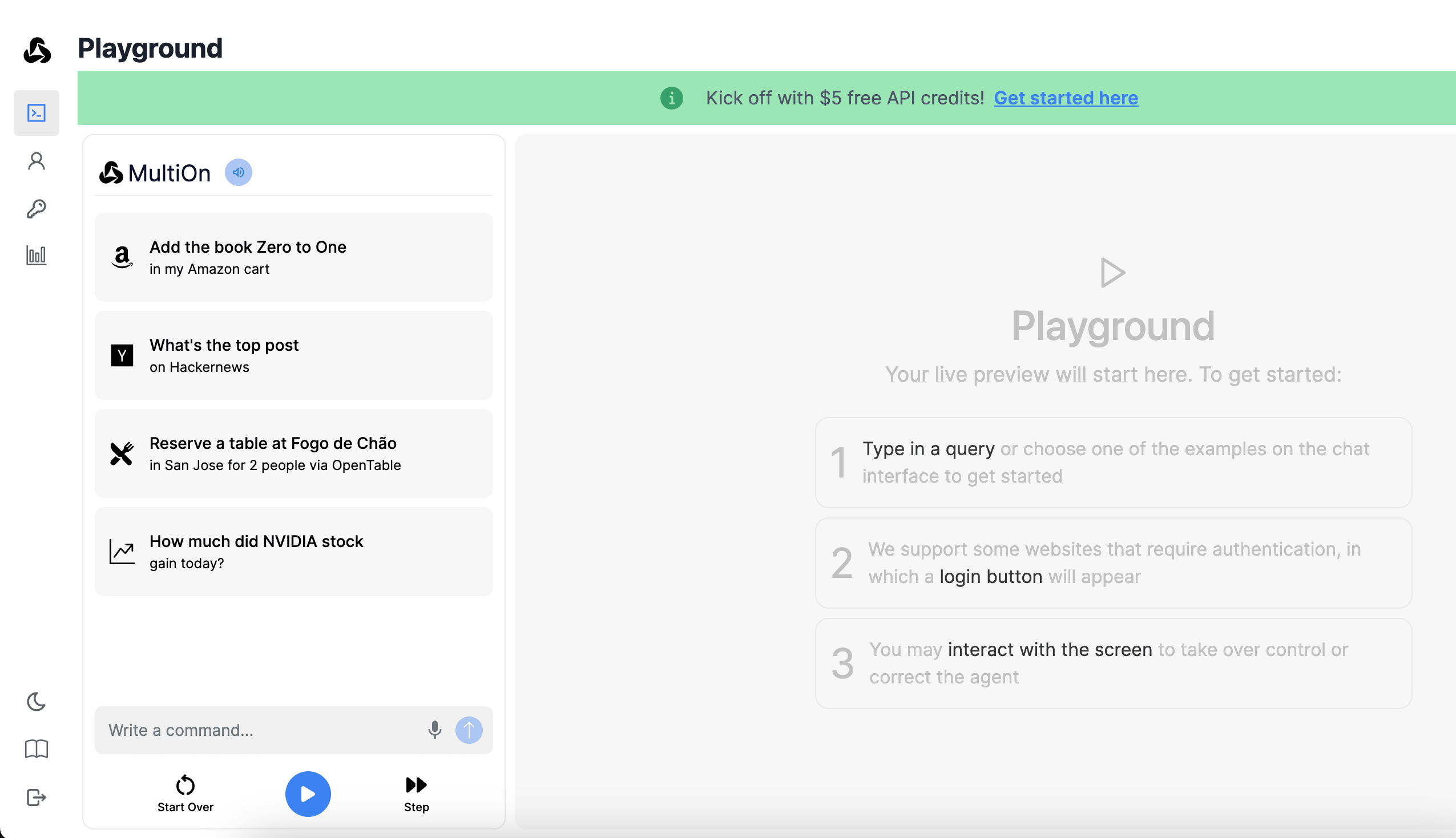
Task: Click the microphone voice input icon
Action: coord(435,730)
